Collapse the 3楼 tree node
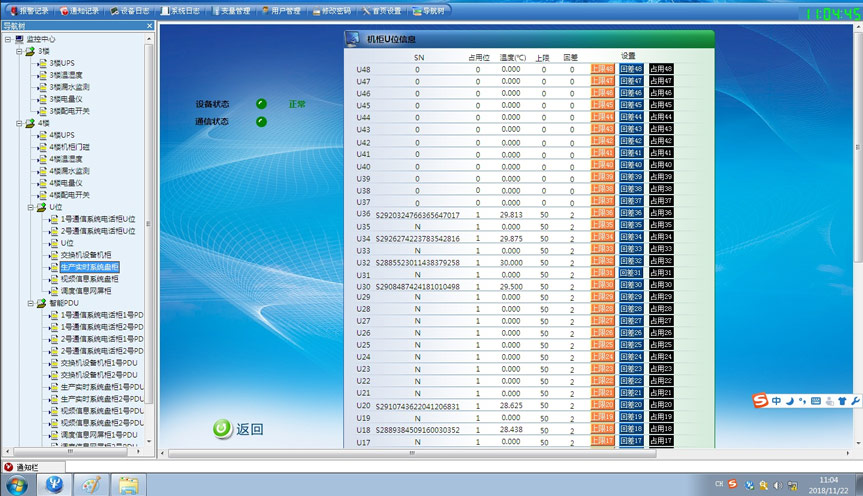 (x=19, y=51)
